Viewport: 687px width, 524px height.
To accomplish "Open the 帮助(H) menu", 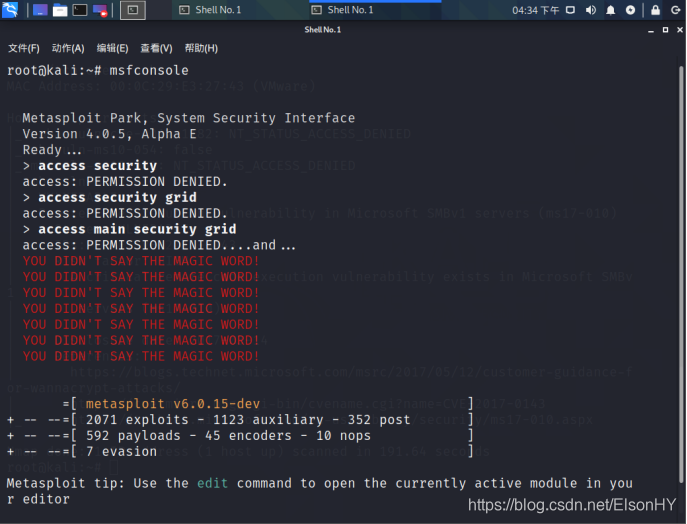I will [201, 48].
